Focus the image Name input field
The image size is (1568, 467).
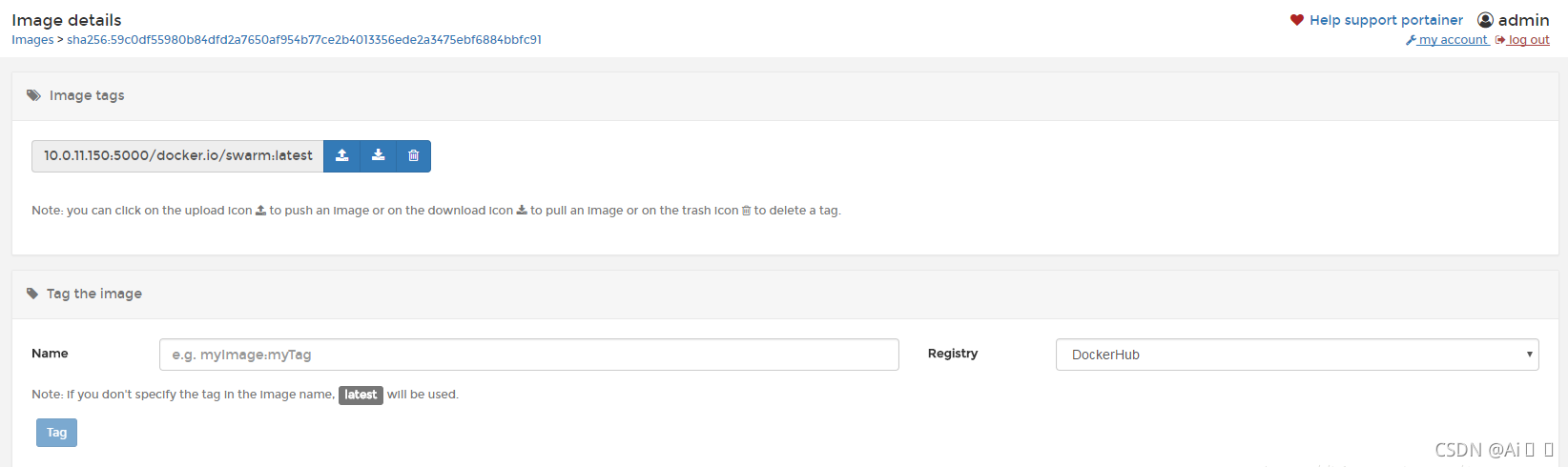coord(529,355)
